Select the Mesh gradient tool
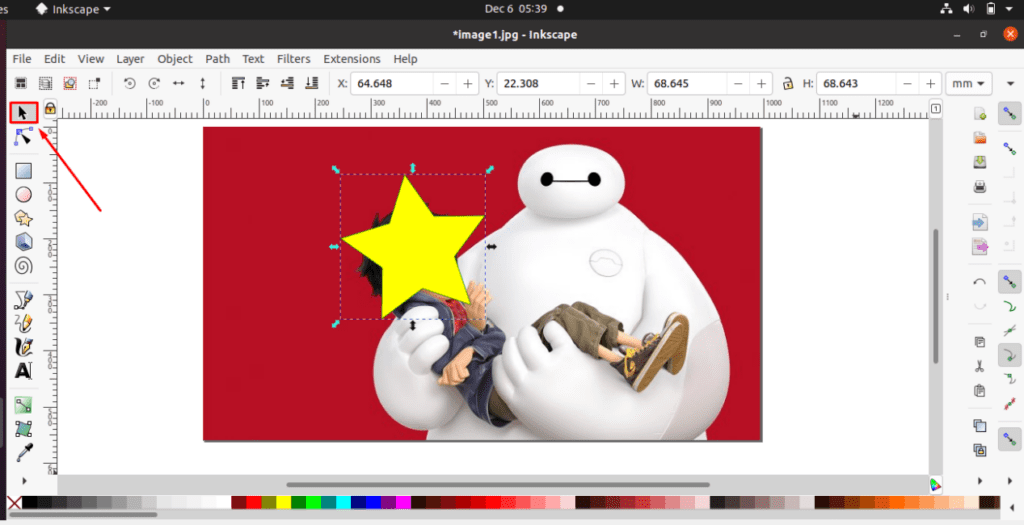Screen dimensions: 1024x525 pyautogui.click(x=24, y=429)
